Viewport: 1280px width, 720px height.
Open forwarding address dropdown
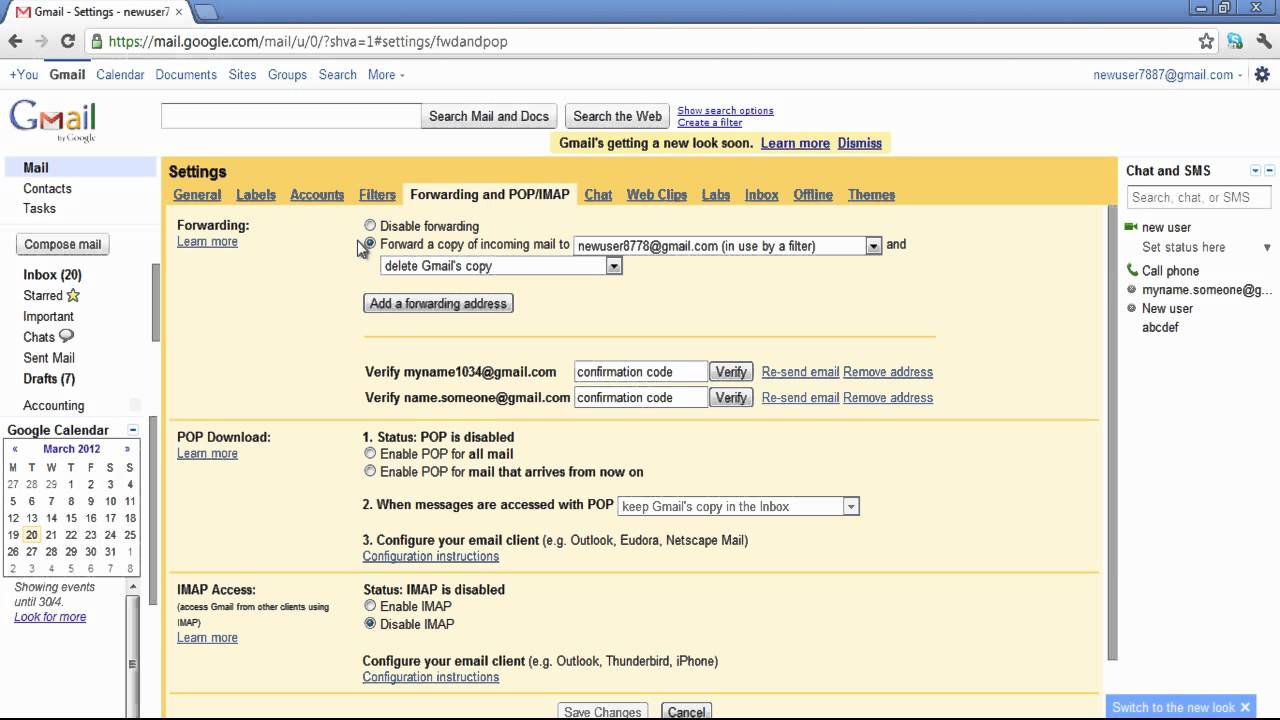[x=728, y=246]
